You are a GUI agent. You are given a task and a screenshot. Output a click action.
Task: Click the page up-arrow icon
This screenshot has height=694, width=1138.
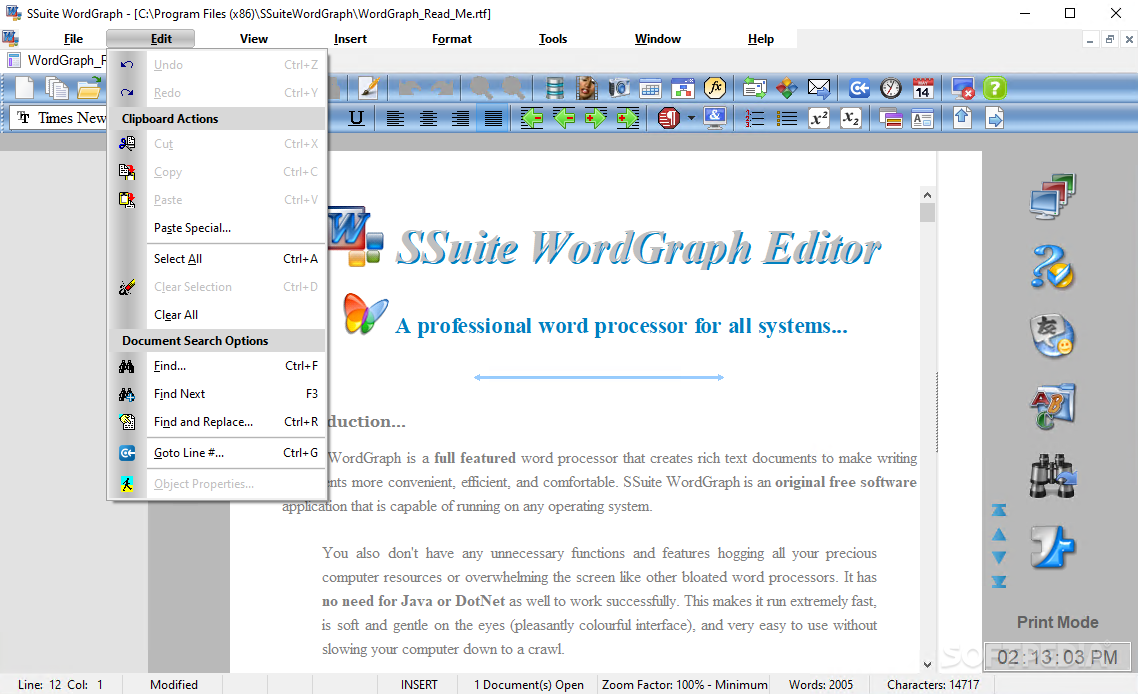(x=962, y=118)
